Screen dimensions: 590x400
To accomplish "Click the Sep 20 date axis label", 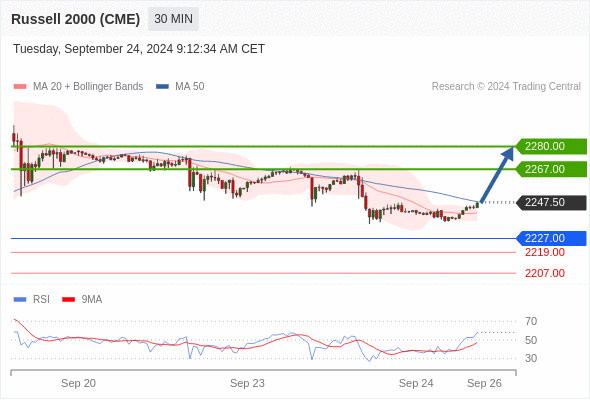I will (78, 383).
